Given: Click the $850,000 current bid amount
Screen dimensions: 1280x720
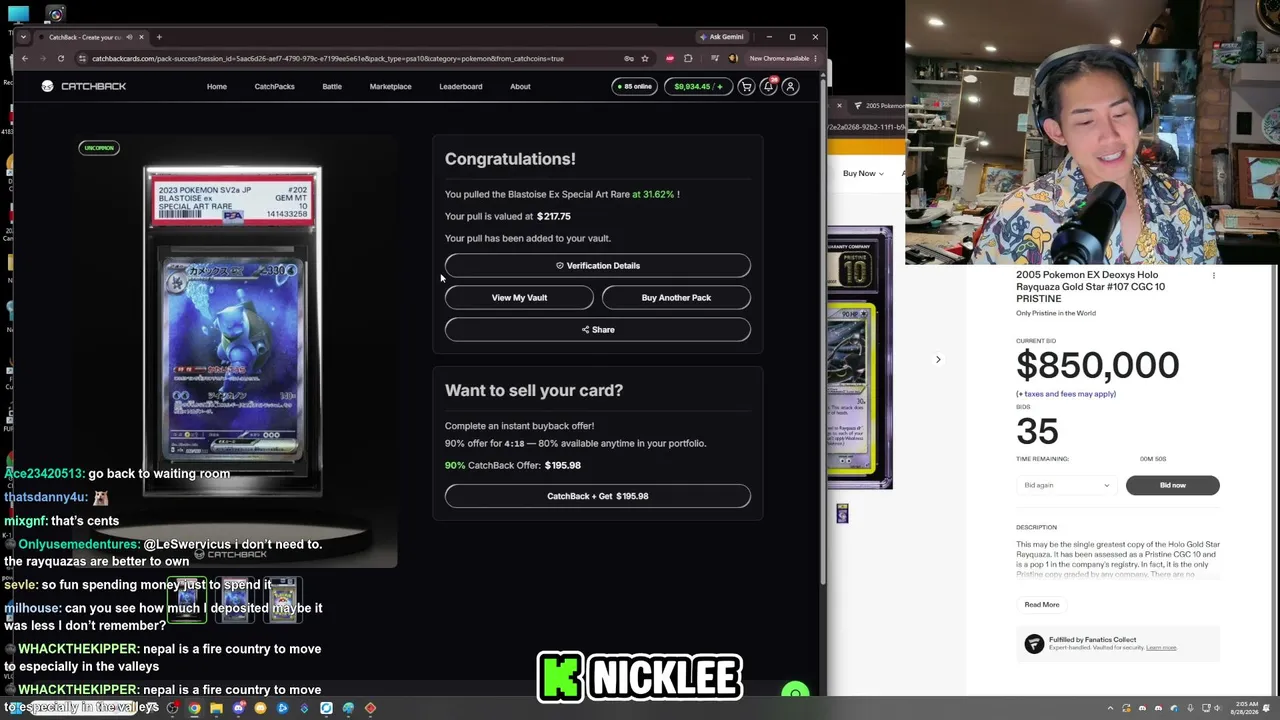Looking at the screenshot, I should pos(1098,365).
